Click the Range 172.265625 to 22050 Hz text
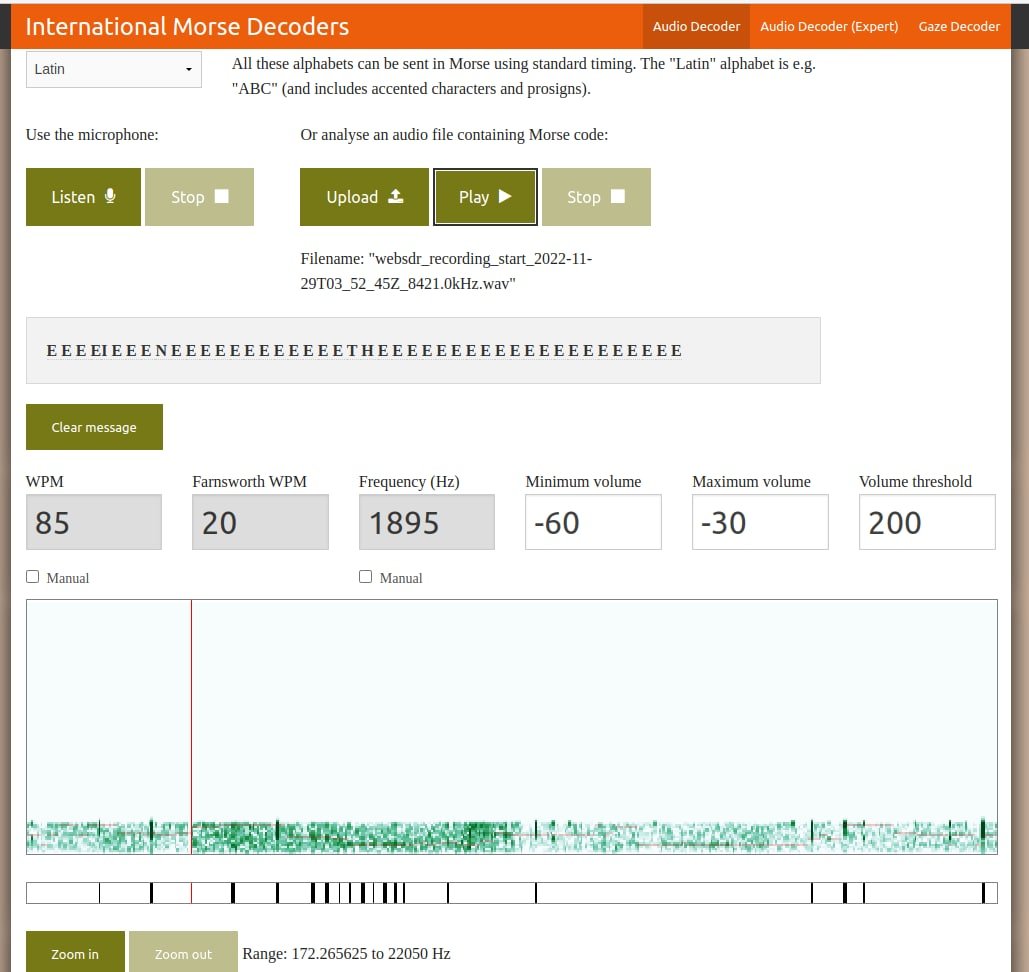Image resolution: width=1029 pixels, height=972 pixels. (346, 954)
